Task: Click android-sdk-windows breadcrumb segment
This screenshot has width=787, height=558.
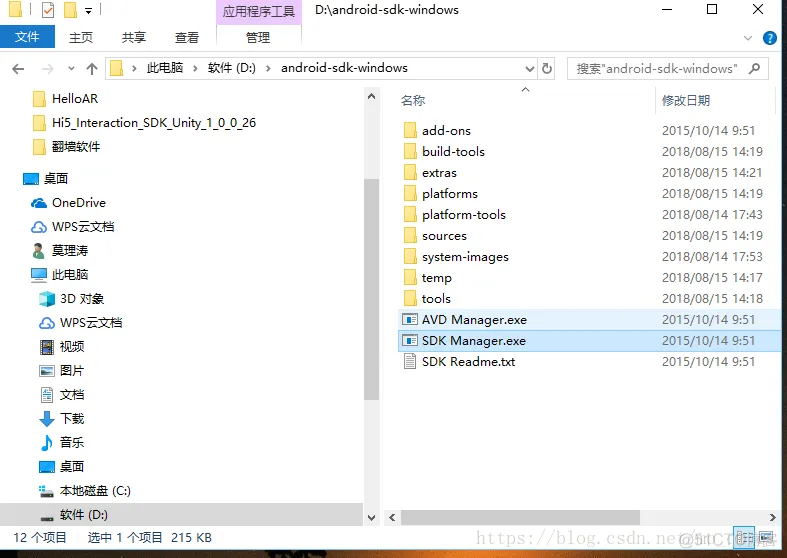Action: click(344, 68)
